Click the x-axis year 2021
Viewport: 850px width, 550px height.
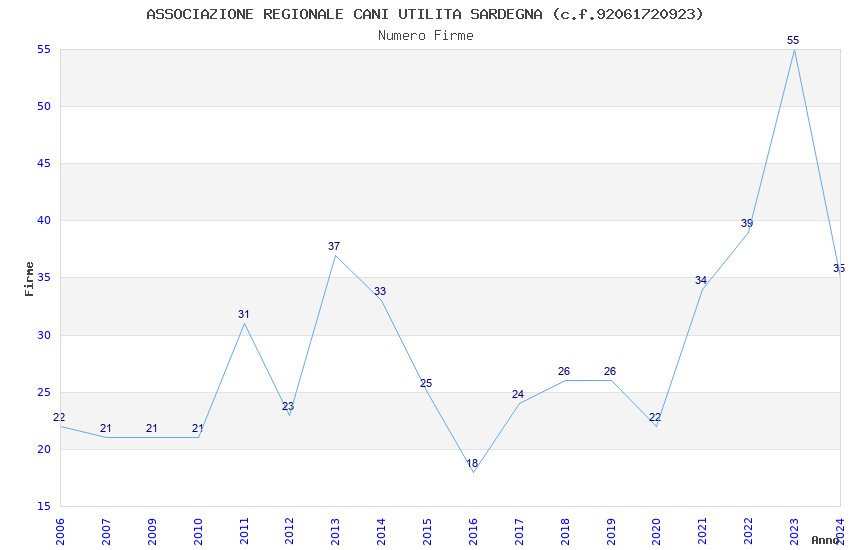[702, 531]
